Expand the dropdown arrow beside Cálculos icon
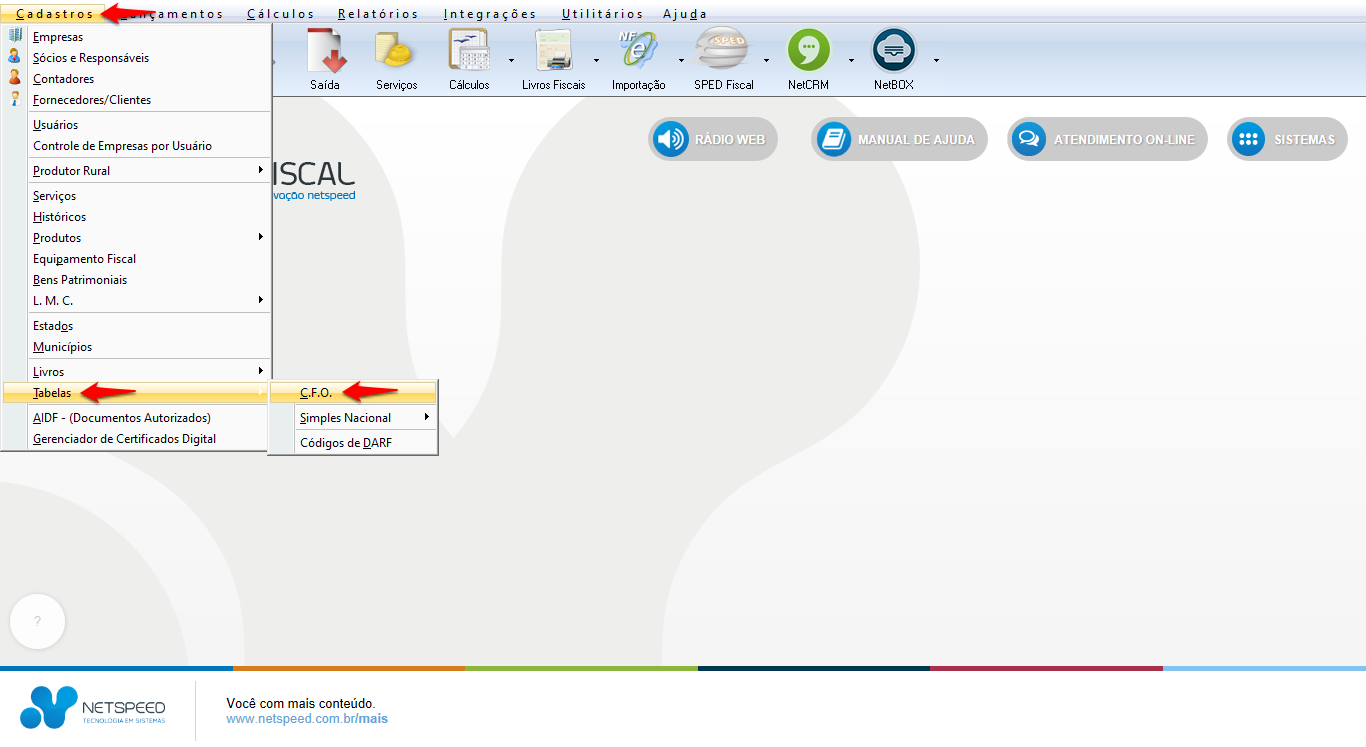The image size is (1366, 747). (511, 60)
